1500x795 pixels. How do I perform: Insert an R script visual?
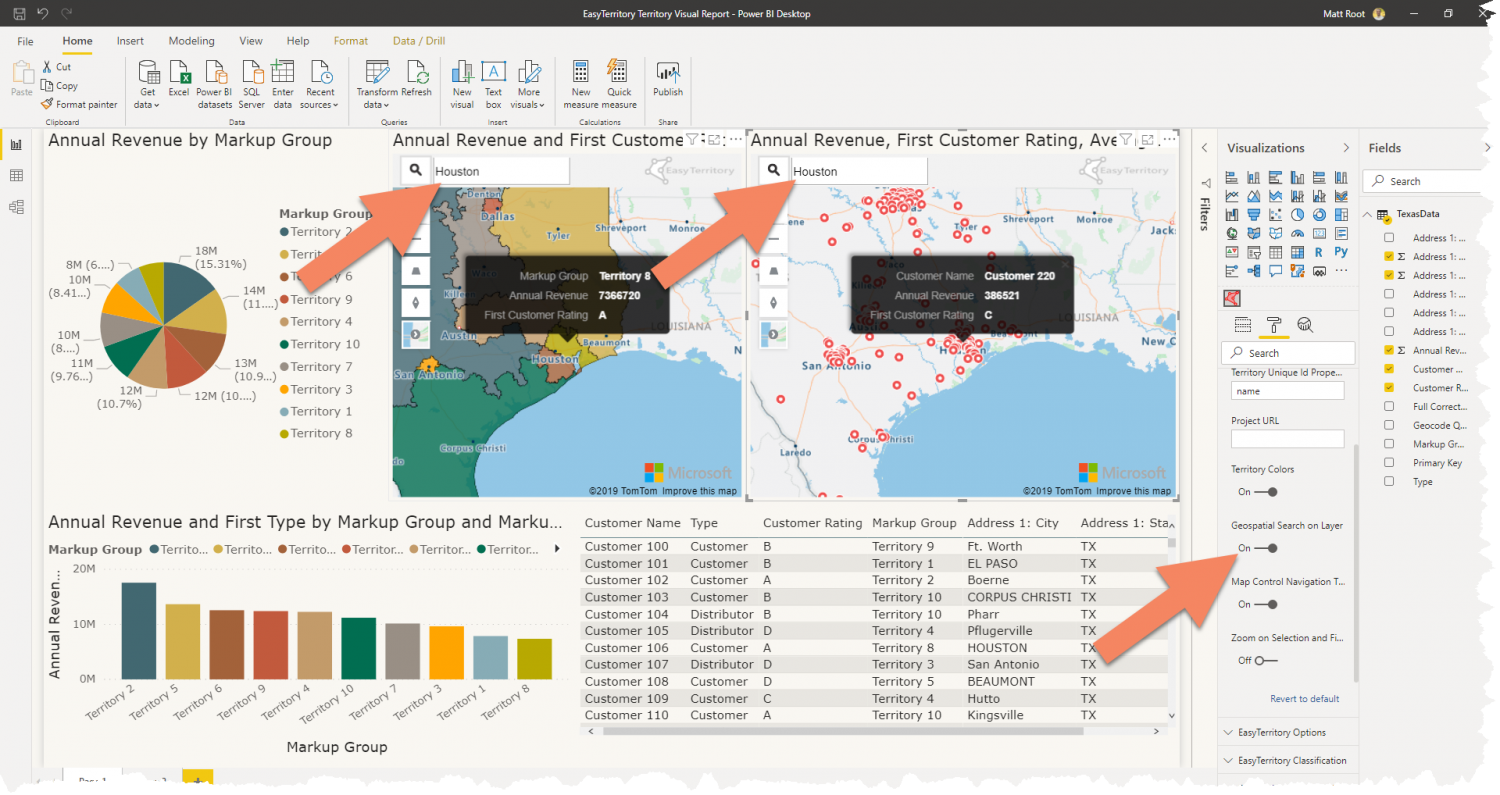(1319, 252)
